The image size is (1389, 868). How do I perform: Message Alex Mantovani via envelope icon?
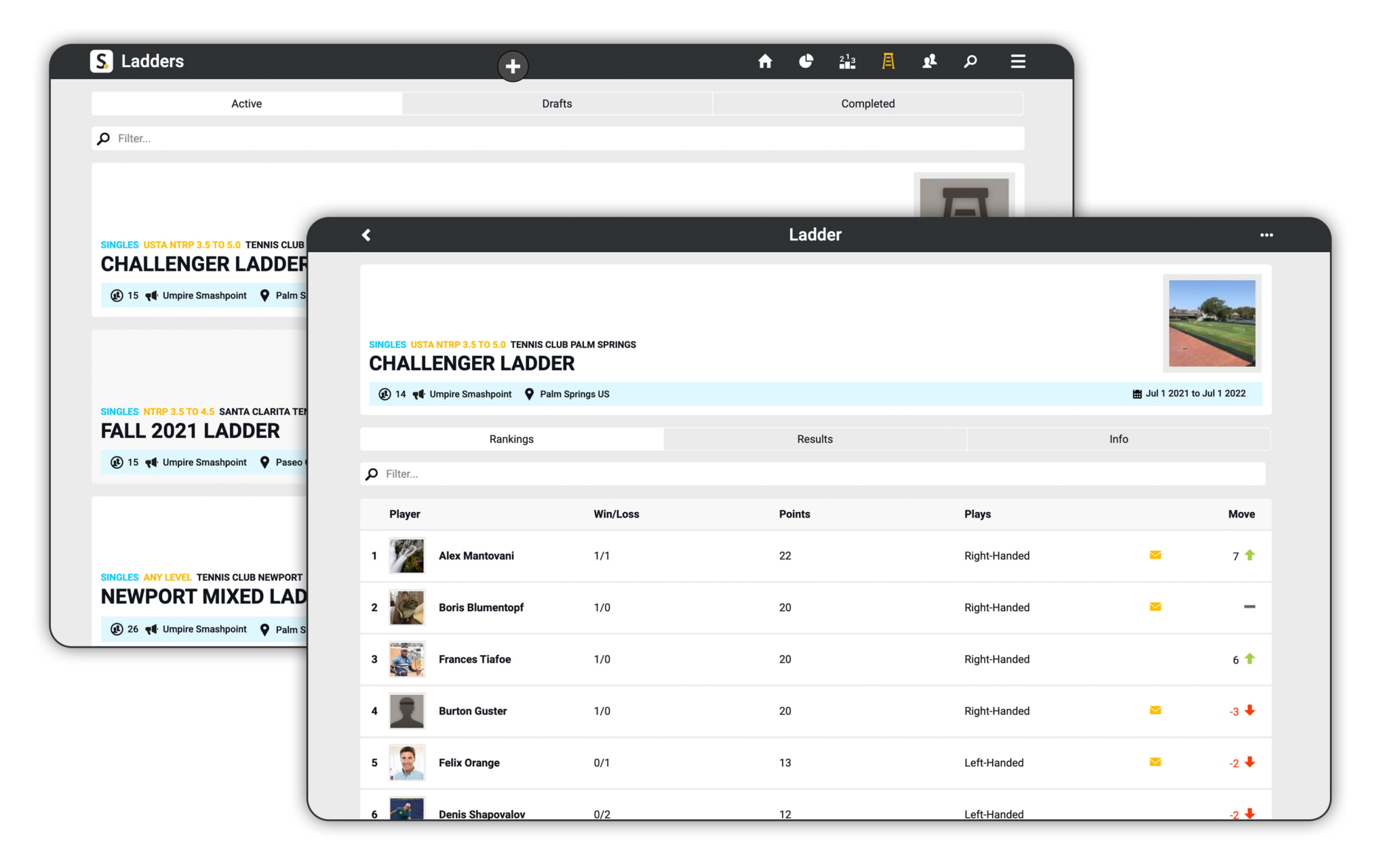pyautogui.click(x=1155, y=555)
